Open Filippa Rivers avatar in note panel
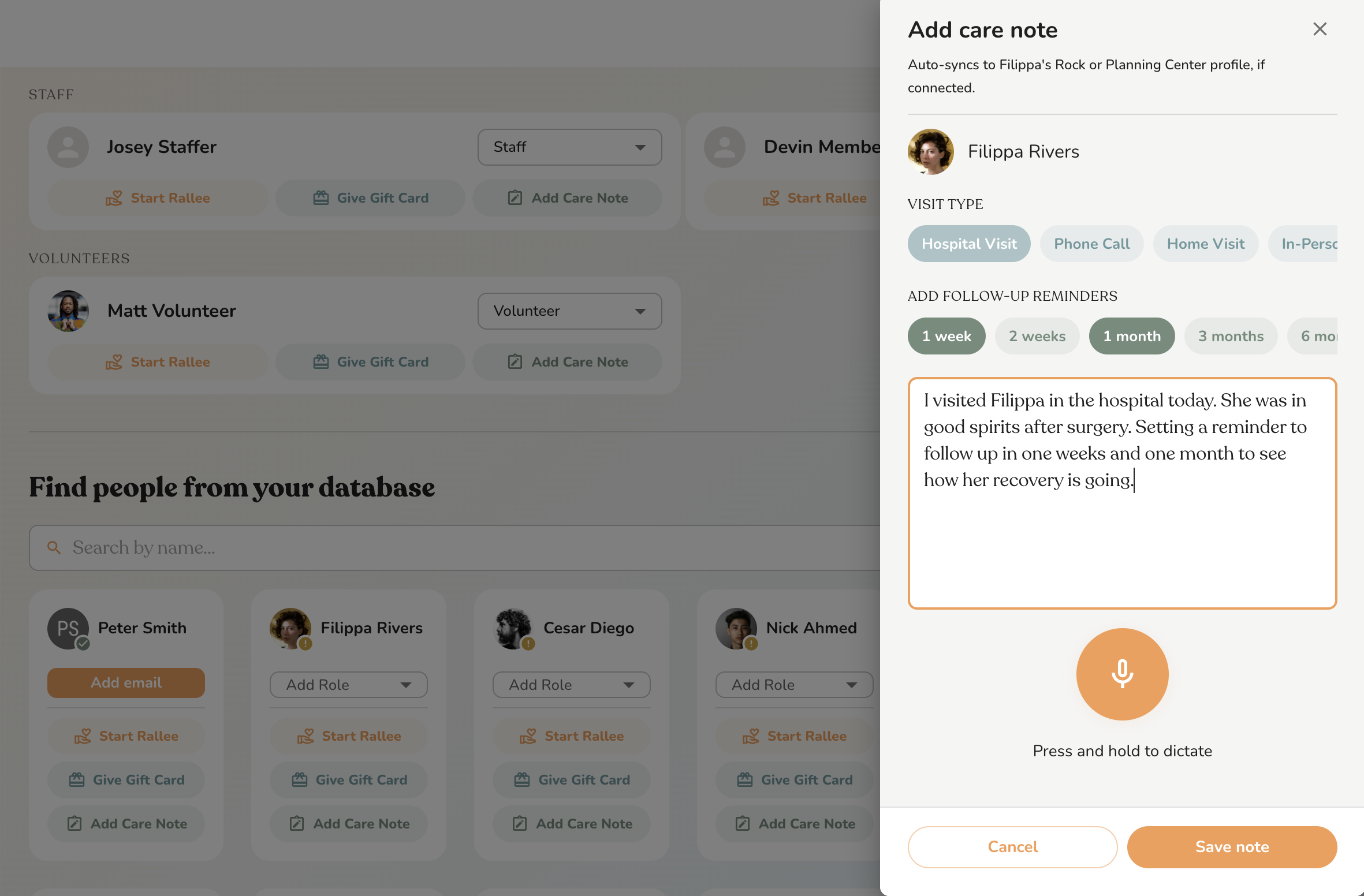The image size is (1364, 896). [x=930, y=151]
